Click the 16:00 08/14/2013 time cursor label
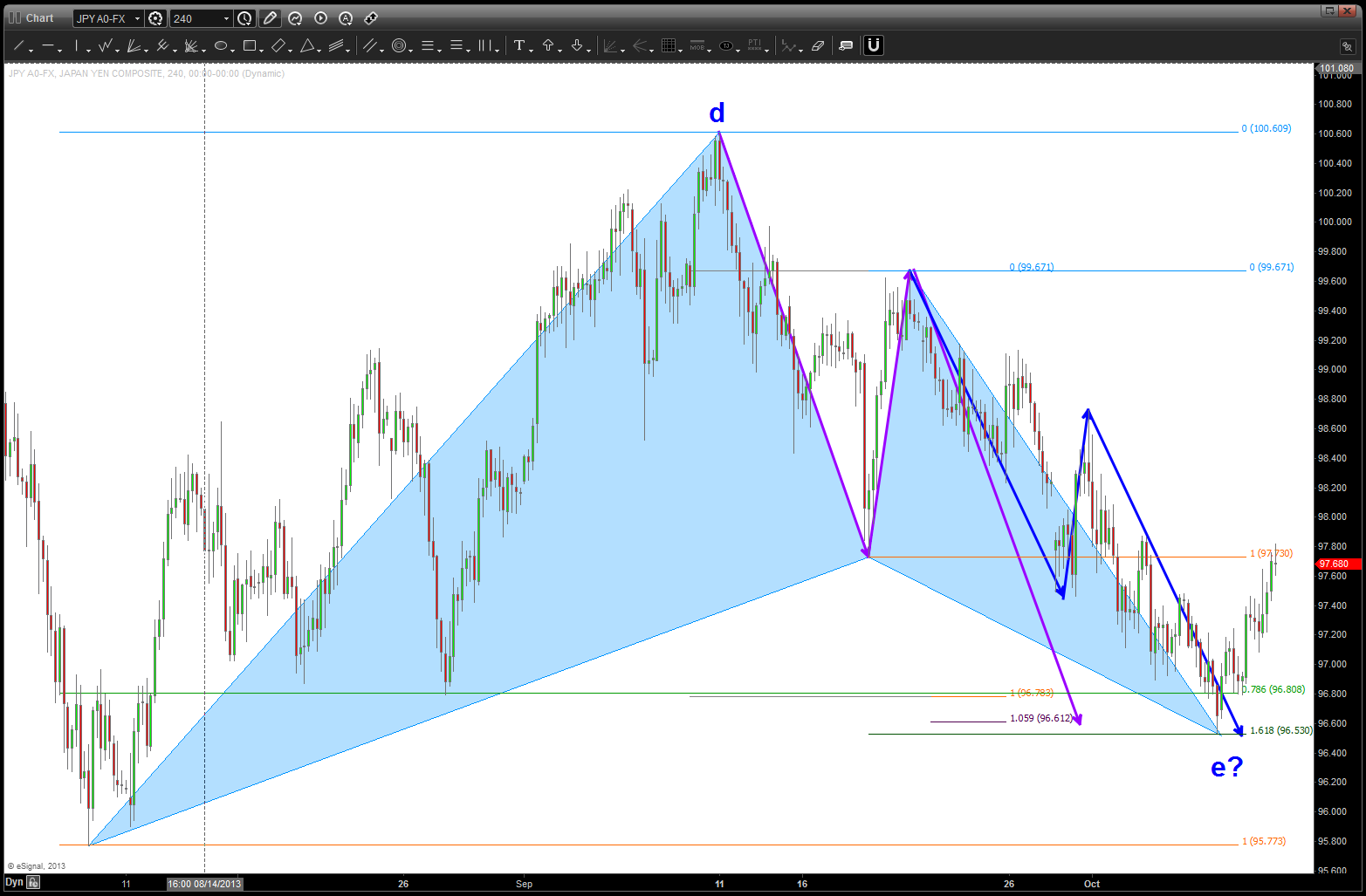 pos(204,884)
